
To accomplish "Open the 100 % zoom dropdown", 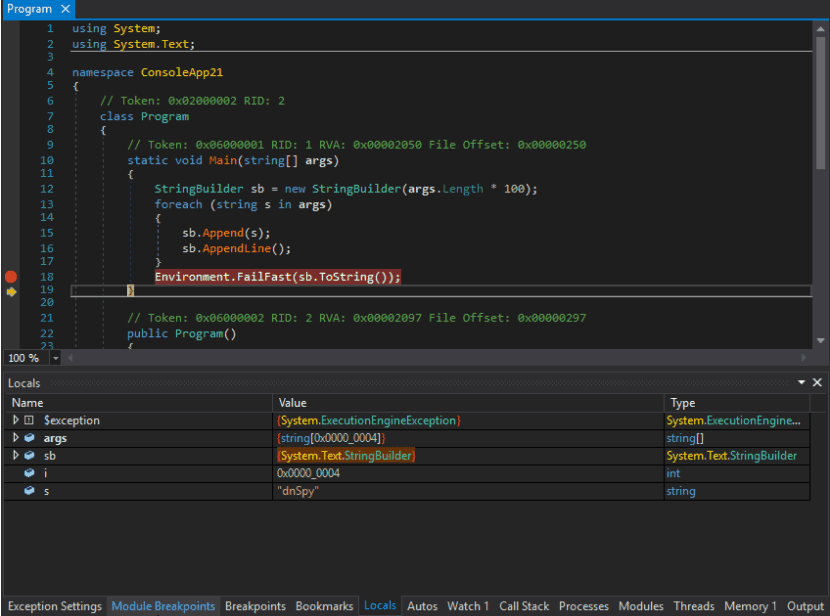I will point(55,358).
